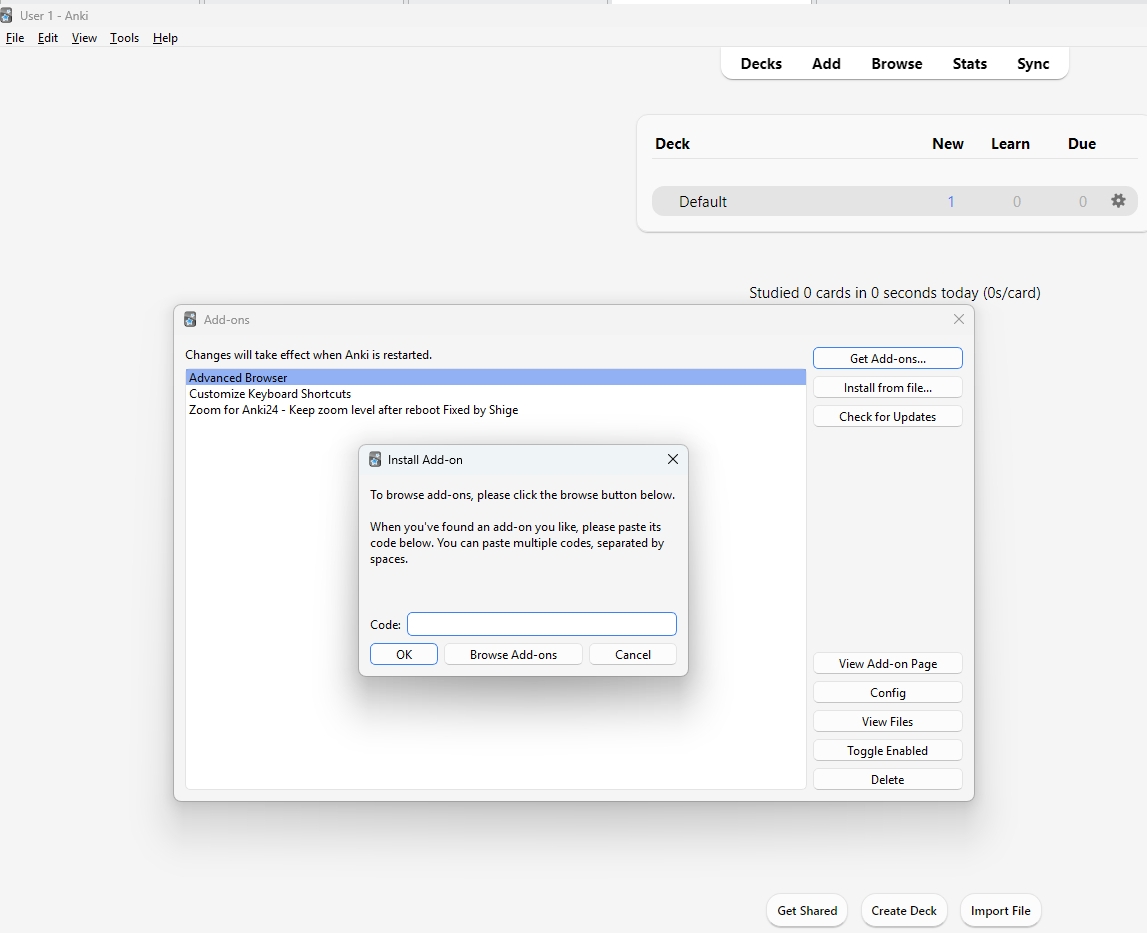The height and width of the screenshot is (933, 1147).
Task: Click the New count for Default deck
Action: (x=951, y=201)
